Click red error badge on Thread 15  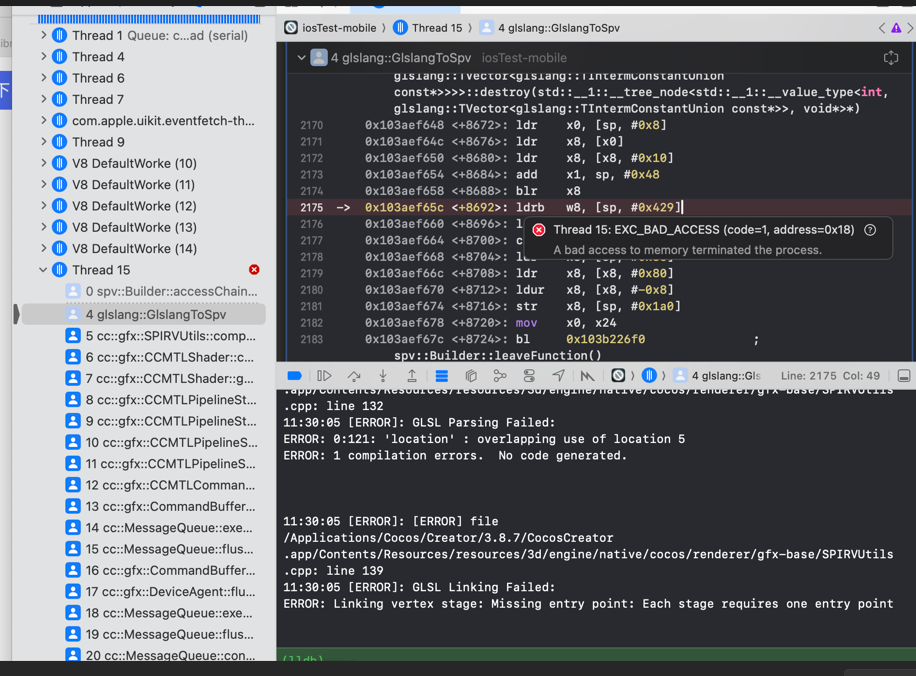pos(254,269)
